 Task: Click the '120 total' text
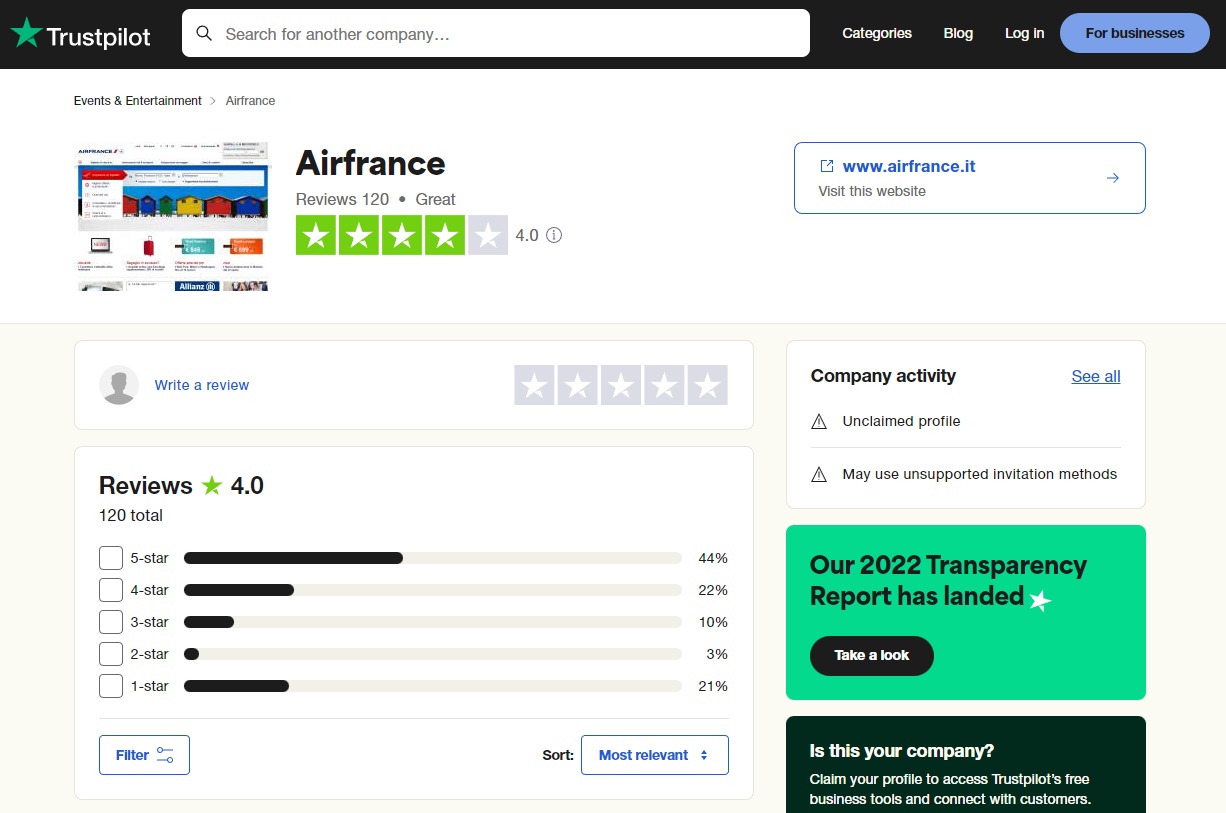[x=131, y=516]
